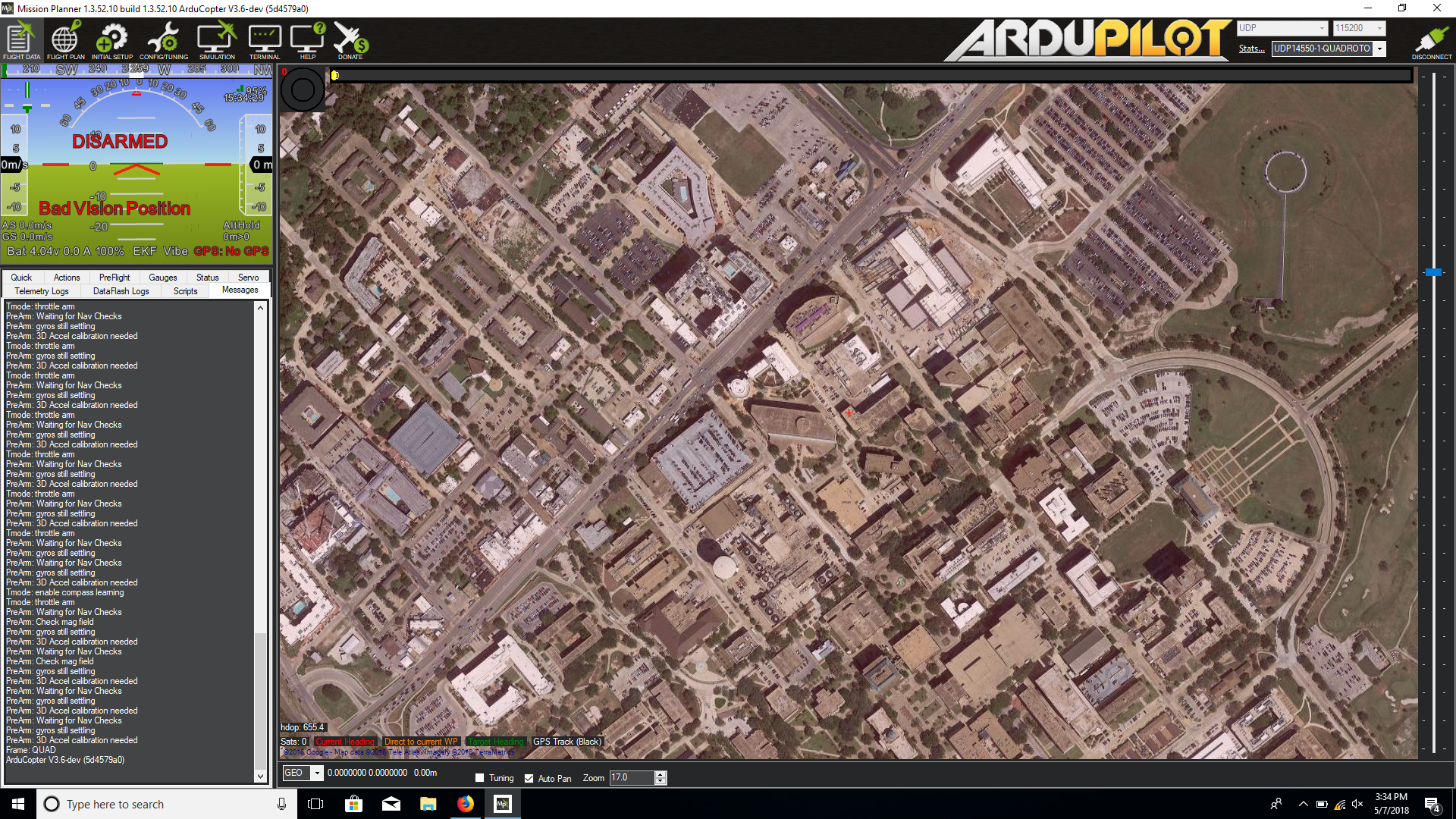The height and width of the screenshot is (819, 1456).
Task: Click the Vibe status in HUD
Action: [175, 251]
